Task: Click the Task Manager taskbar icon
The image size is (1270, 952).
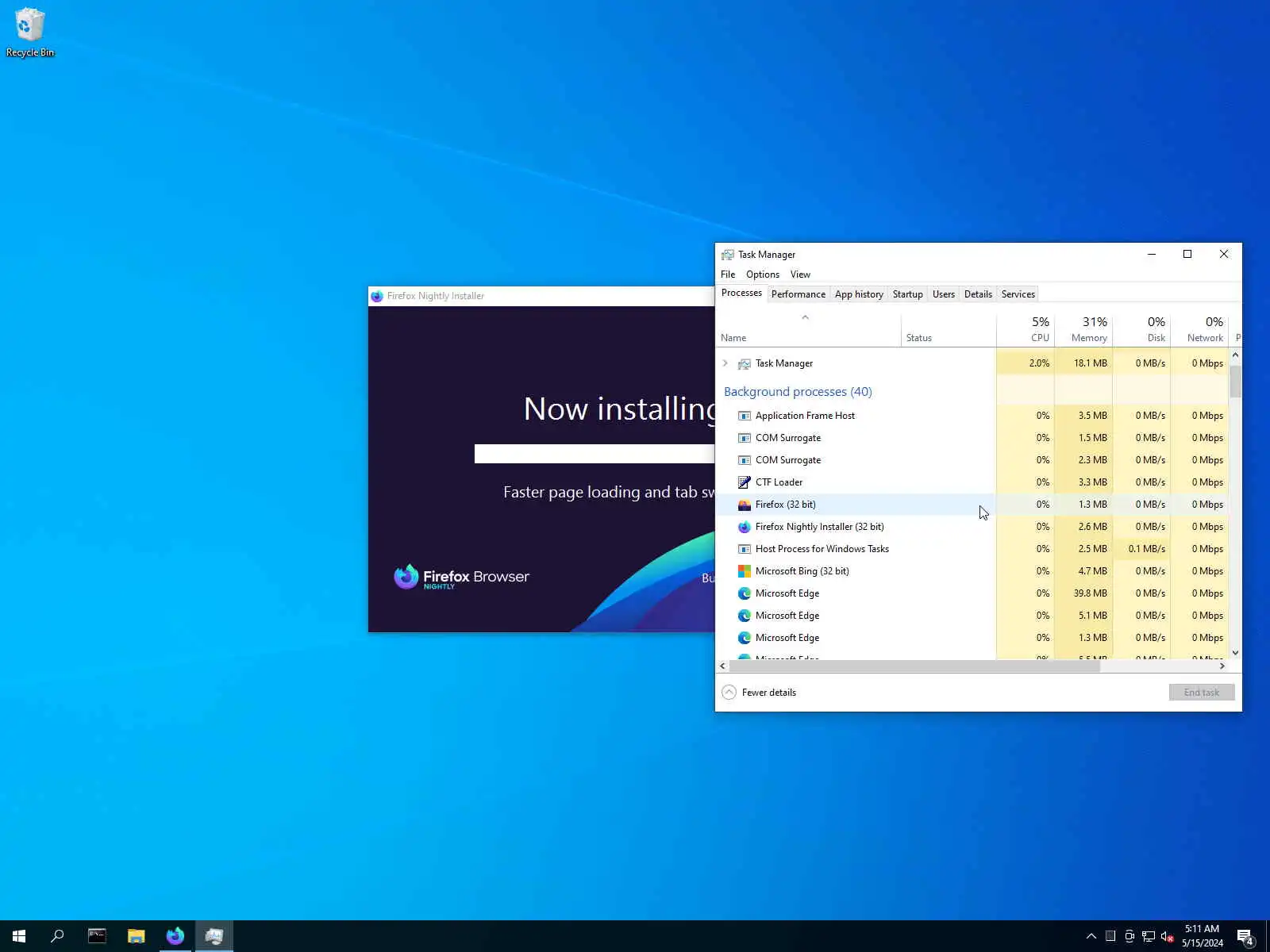Action: [214, 936]
